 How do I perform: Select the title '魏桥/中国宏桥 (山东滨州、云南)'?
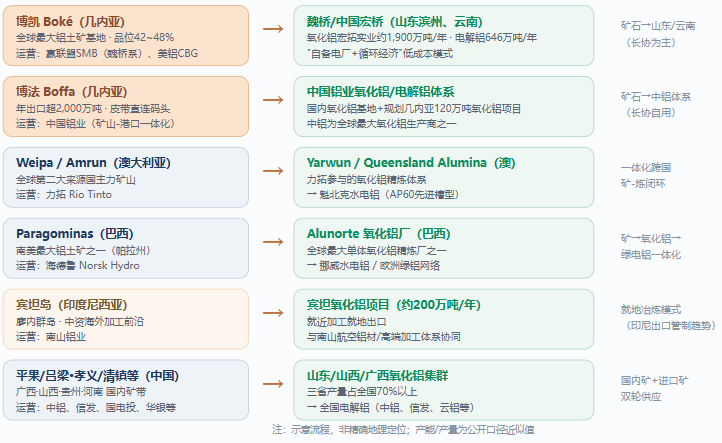[x=395, y=22]
